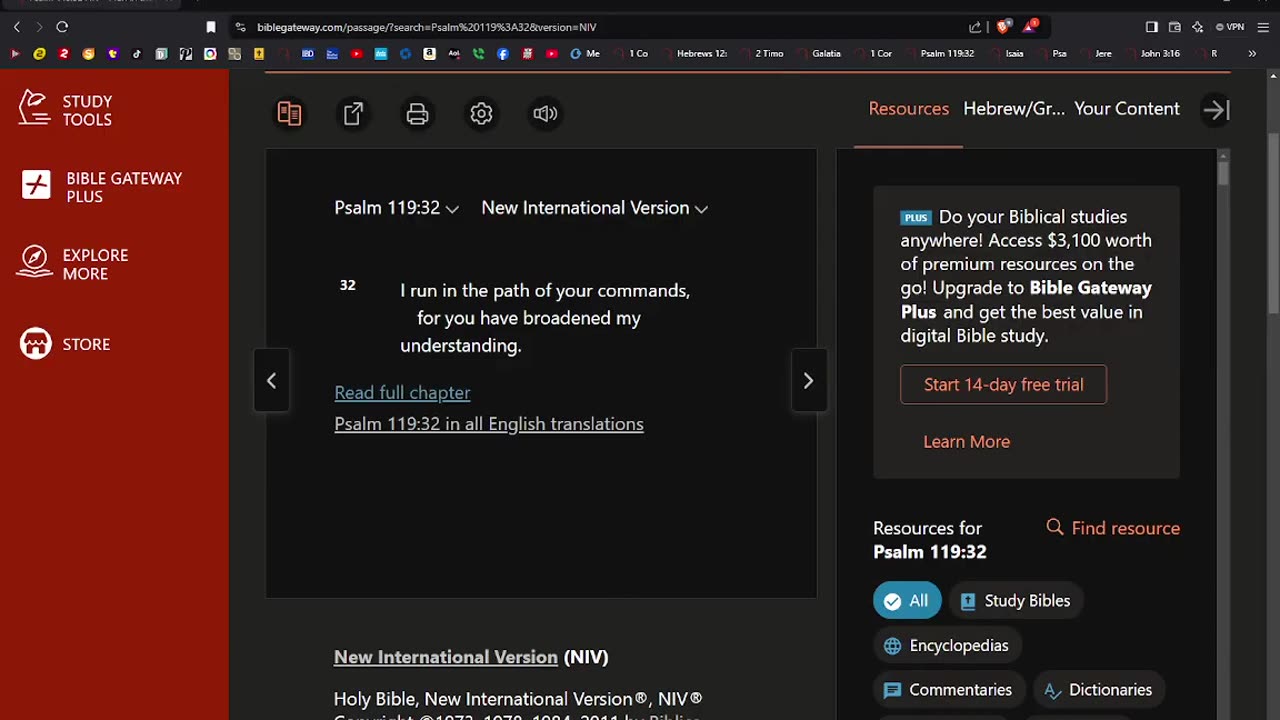Open Amazon bookmark icon

point(429,54)
